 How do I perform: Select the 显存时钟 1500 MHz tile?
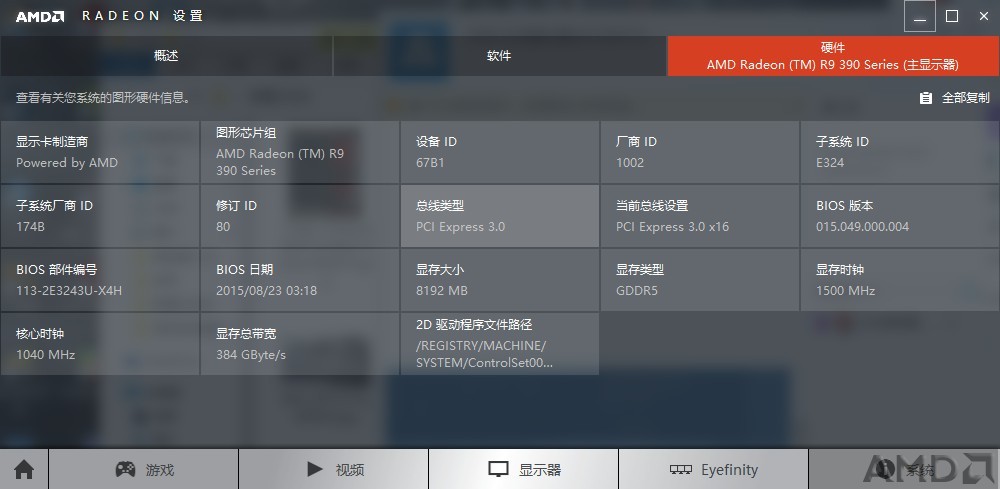[x=900, y=280]
